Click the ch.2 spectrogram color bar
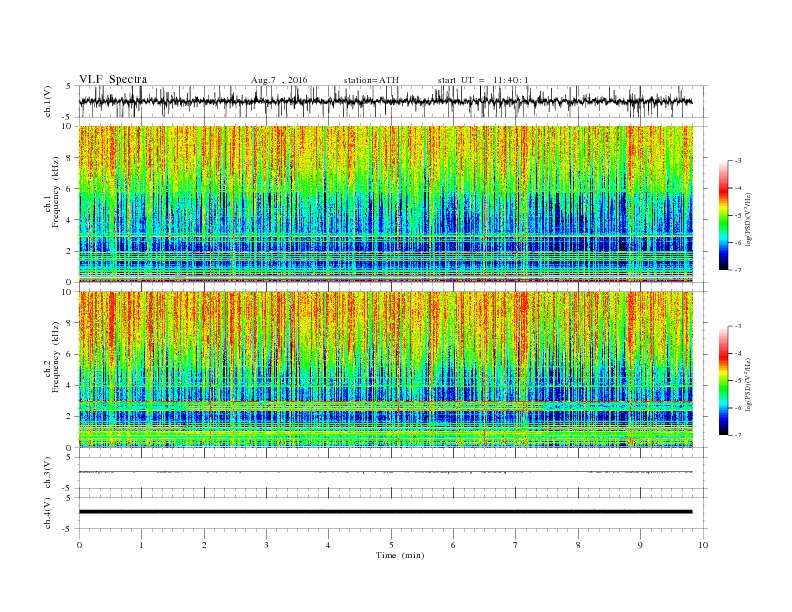792x612 pixels. [x=723, y=380]
